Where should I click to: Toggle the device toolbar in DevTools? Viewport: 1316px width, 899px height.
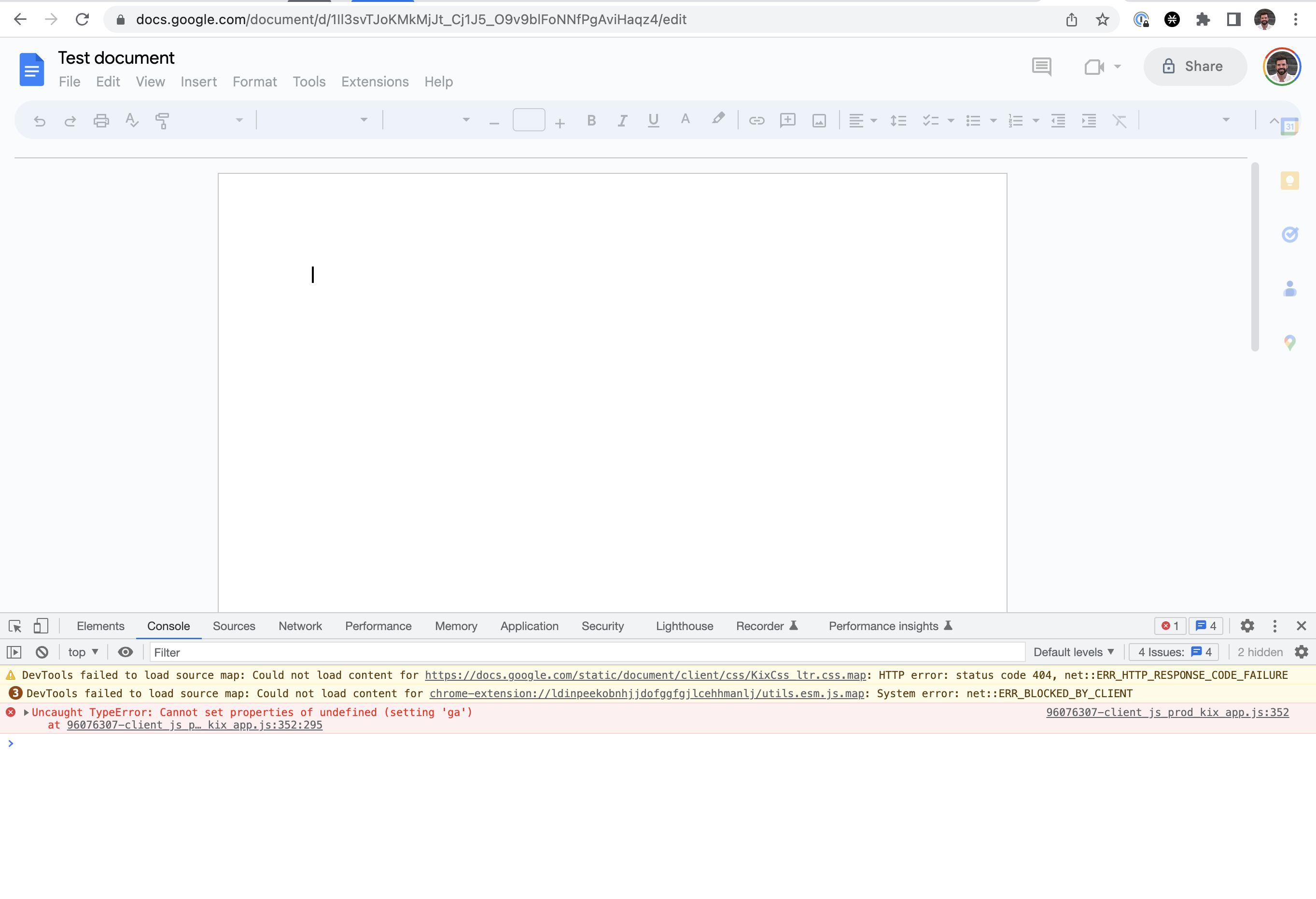pyautogui.click(x=40, y=625)
